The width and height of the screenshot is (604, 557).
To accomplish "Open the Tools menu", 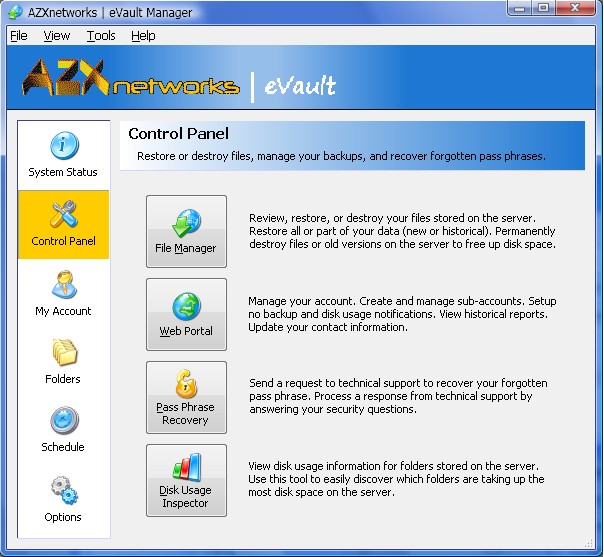I will tap(101, 36).
